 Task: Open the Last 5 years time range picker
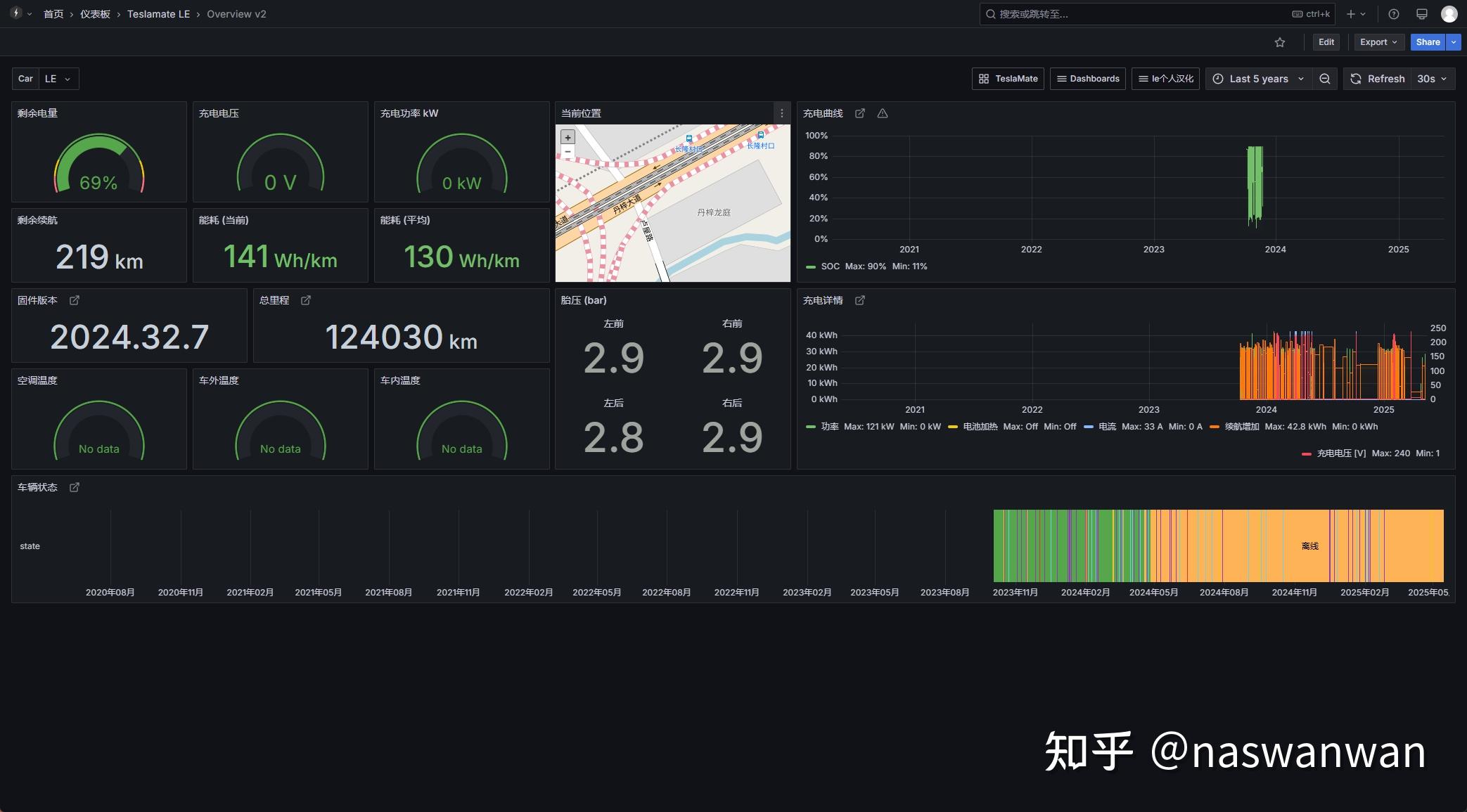coord(1258,79)
